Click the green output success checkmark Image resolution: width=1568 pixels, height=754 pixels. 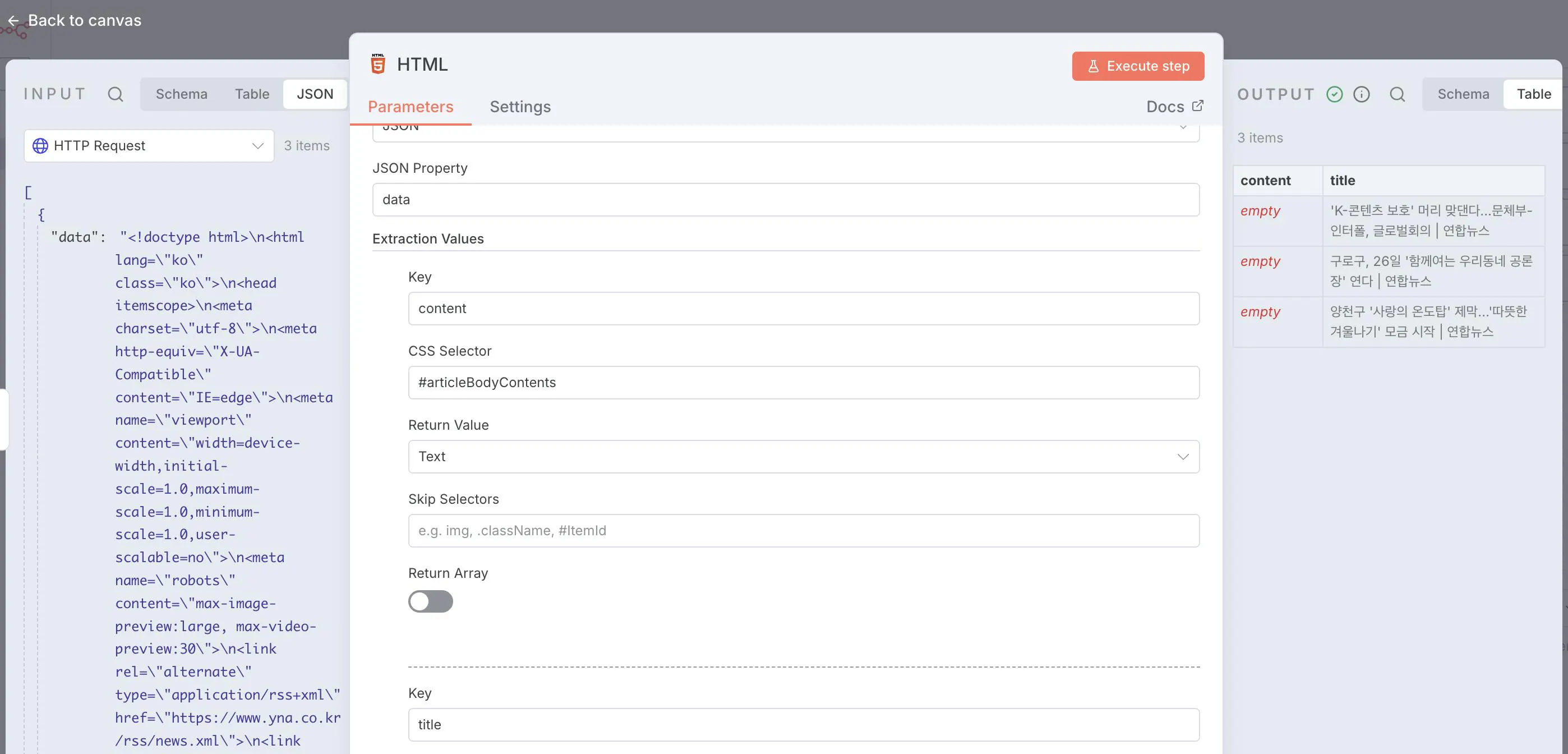(x=1334, y=94)
